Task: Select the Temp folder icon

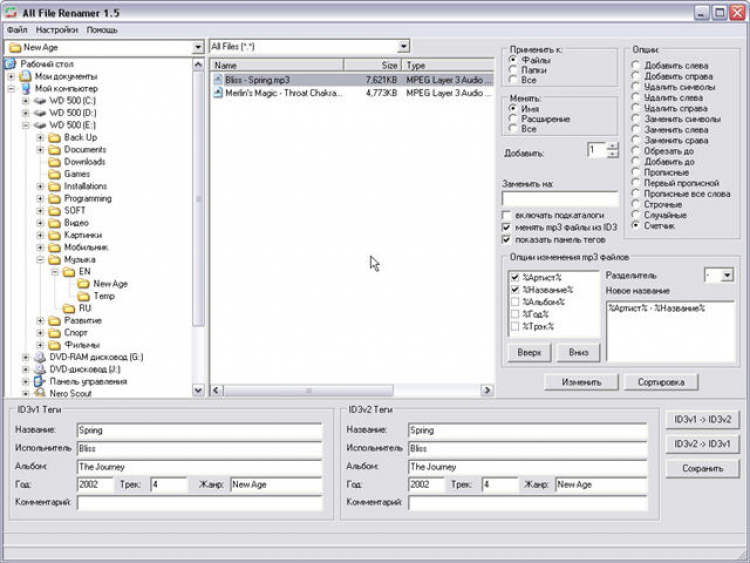Action: [84, 296]
